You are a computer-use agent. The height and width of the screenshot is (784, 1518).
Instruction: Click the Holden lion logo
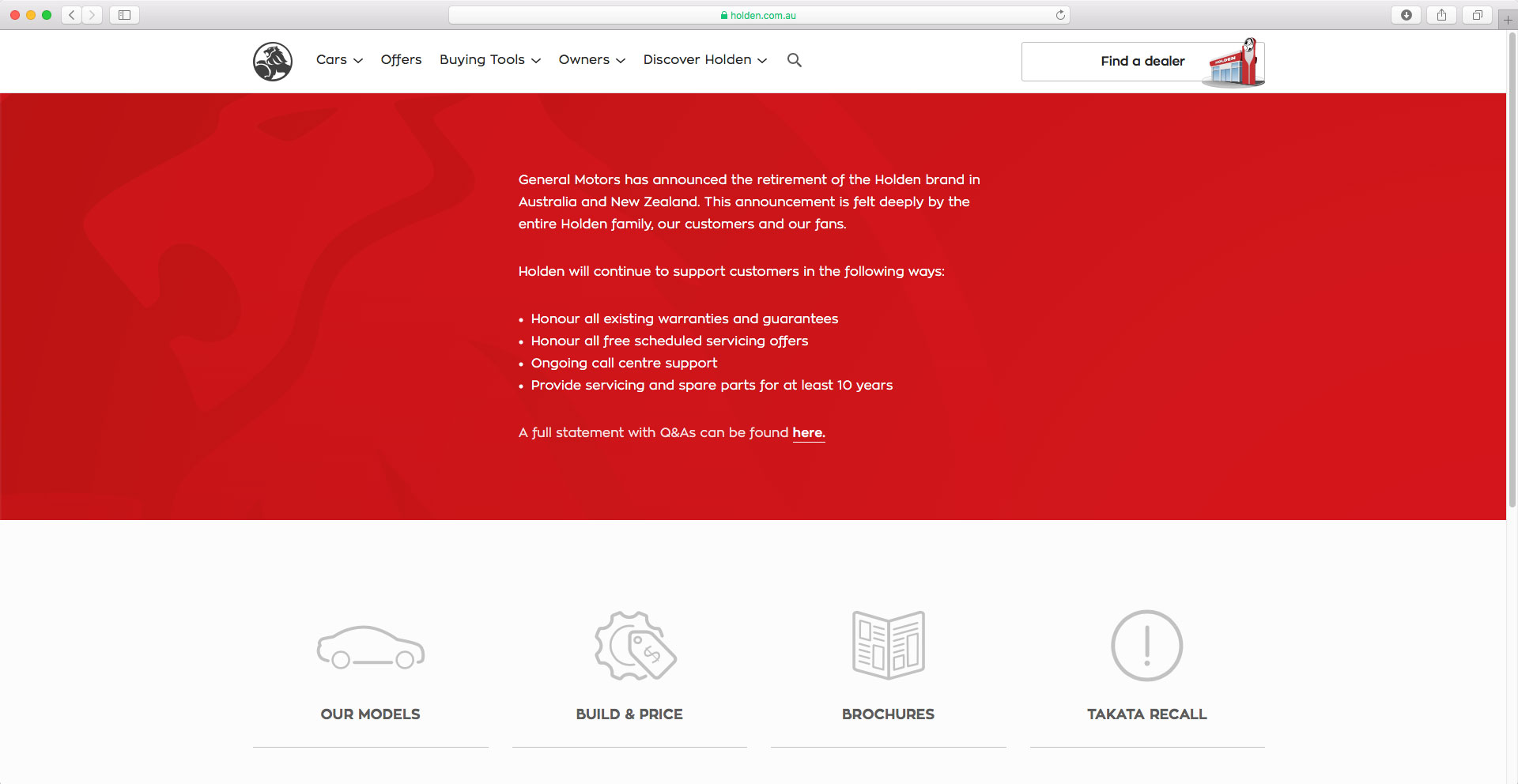[273, 62]
